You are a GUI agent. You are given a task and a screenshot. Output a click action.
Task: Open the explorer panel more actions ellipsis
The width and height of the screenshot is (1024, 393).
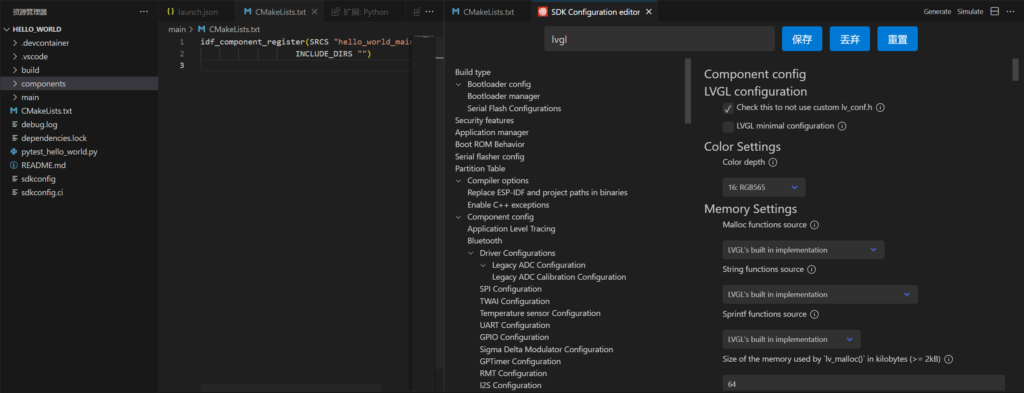coord(144,12)
